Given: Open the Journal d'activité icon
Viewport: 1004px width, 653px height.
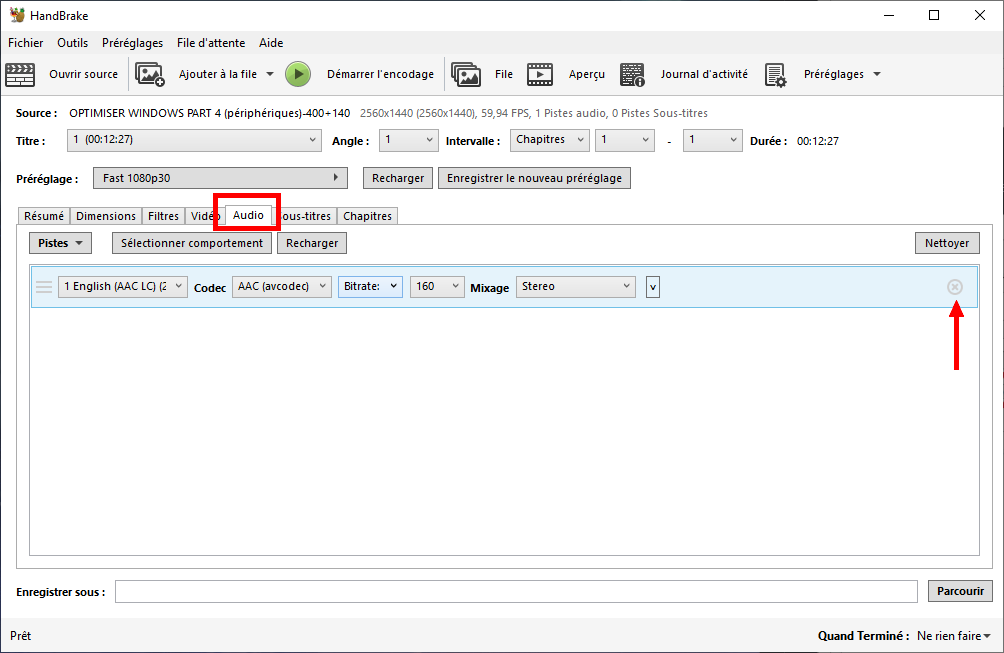Looking at the screenshot, I should click(x=632, y=74).
